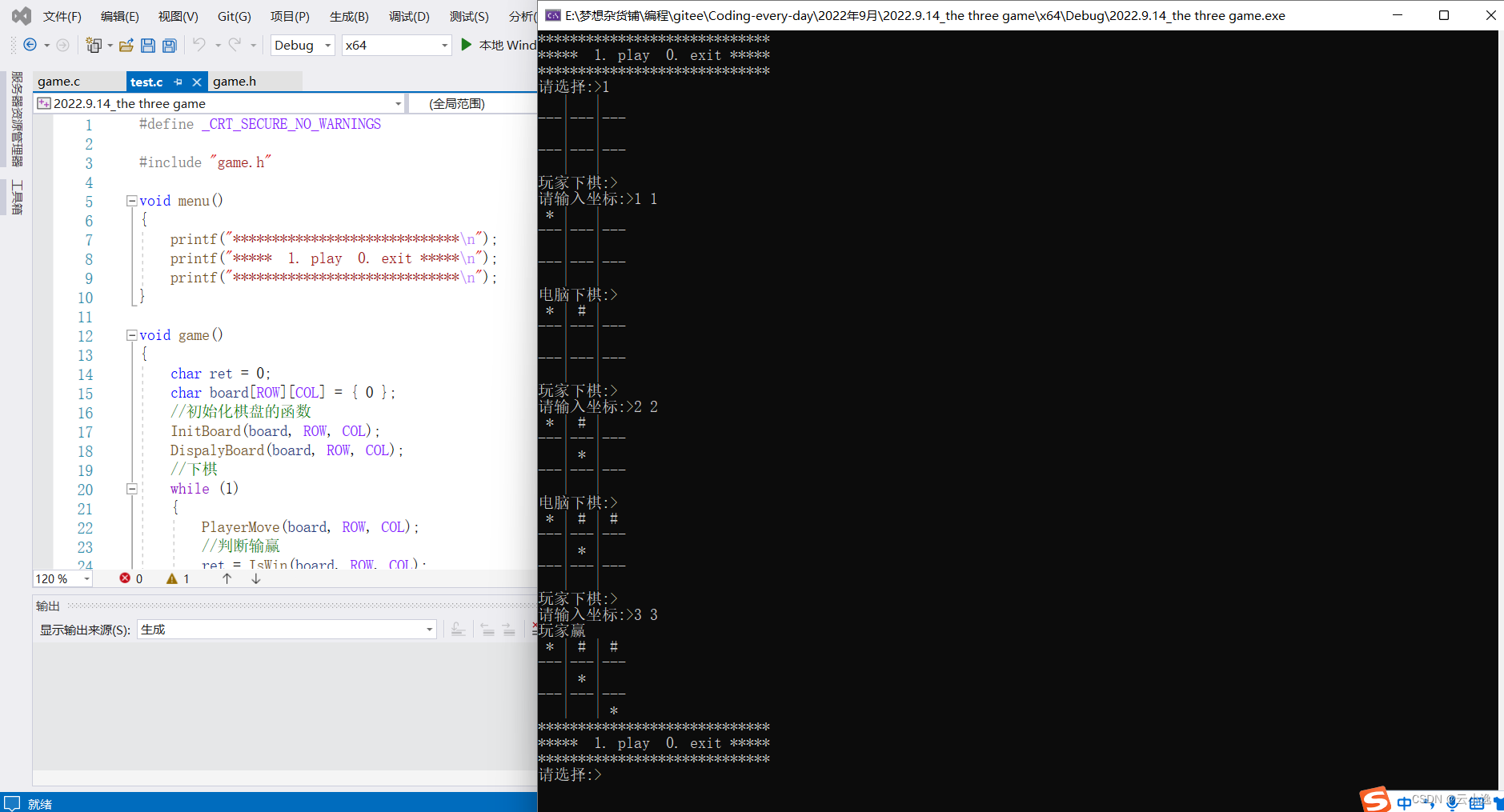
Task: Go to next issue with down arrow
Action: tap(256, 578)
